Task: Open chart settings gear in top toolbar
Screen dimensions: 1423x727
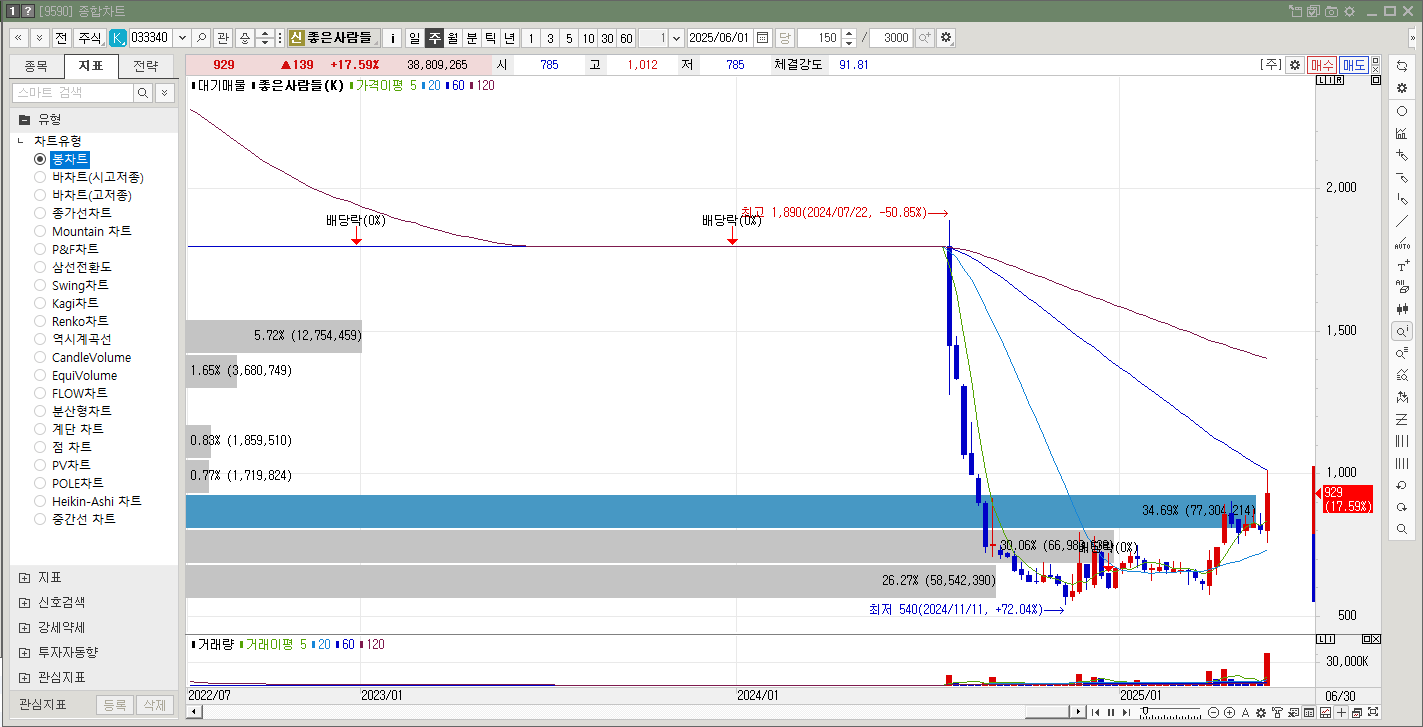Action: (x=946, y=38)
